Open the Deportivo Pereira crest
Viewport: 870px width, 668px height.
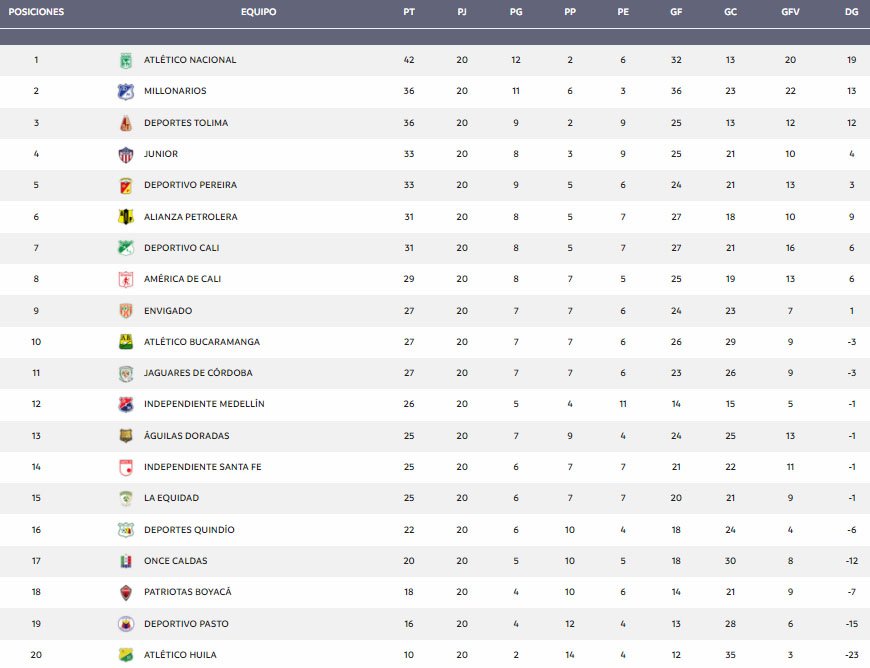pos(126,185)
